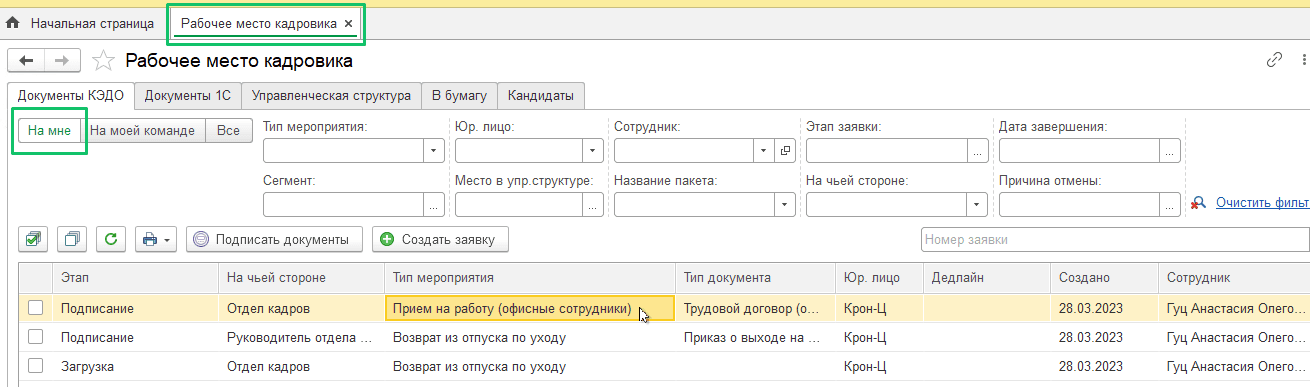This screenshot has width=1310, height=387.
Task: Expand the На чьей стороне dropdown
Action: pos(976,204)
